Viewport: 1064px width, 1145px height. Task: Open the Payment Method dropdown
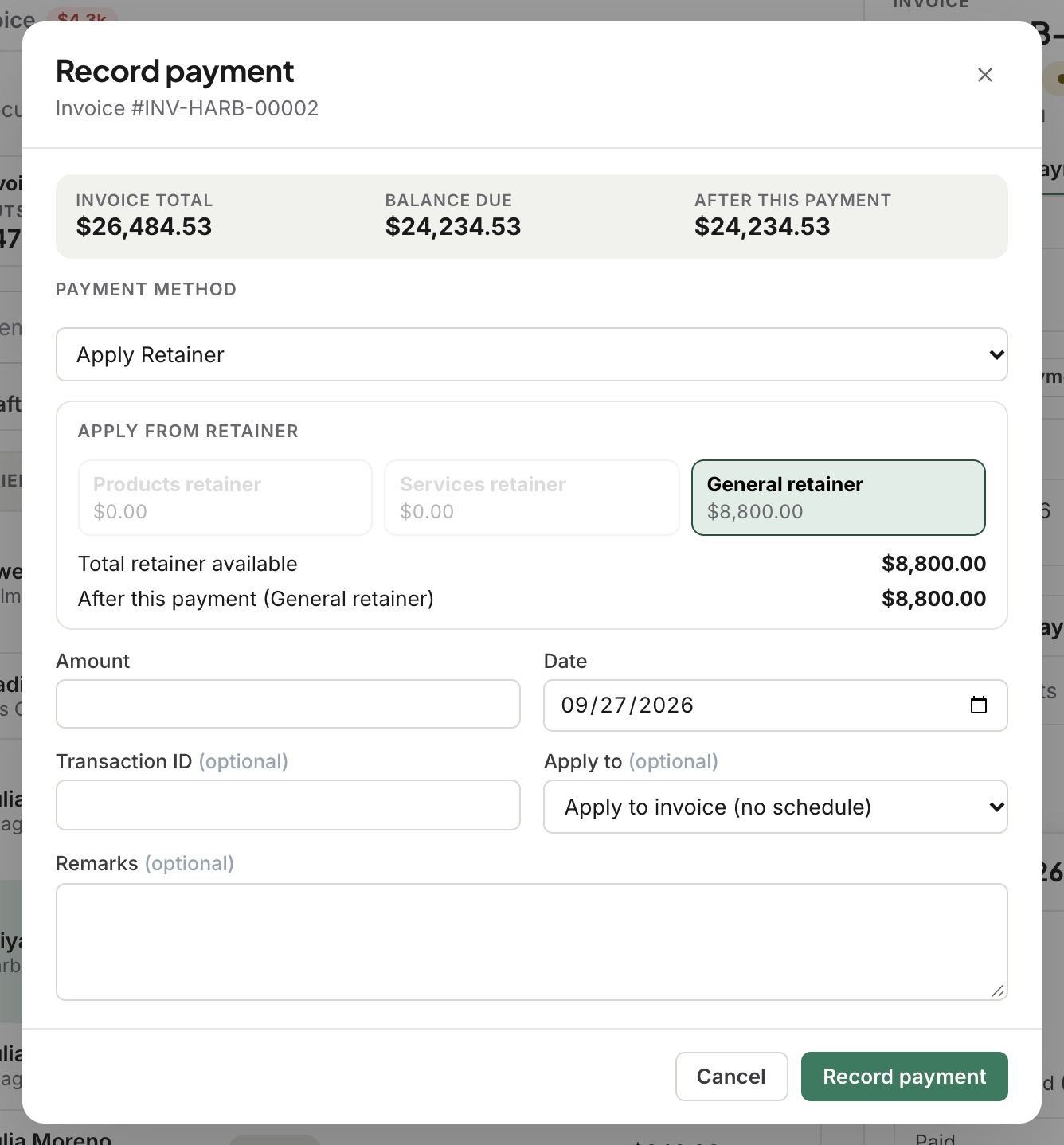point(531,354)
